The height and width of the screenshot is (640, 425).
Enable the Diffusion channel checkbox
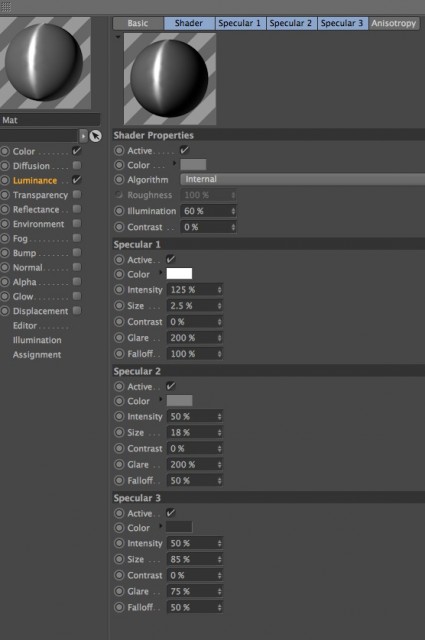[76, 165]
